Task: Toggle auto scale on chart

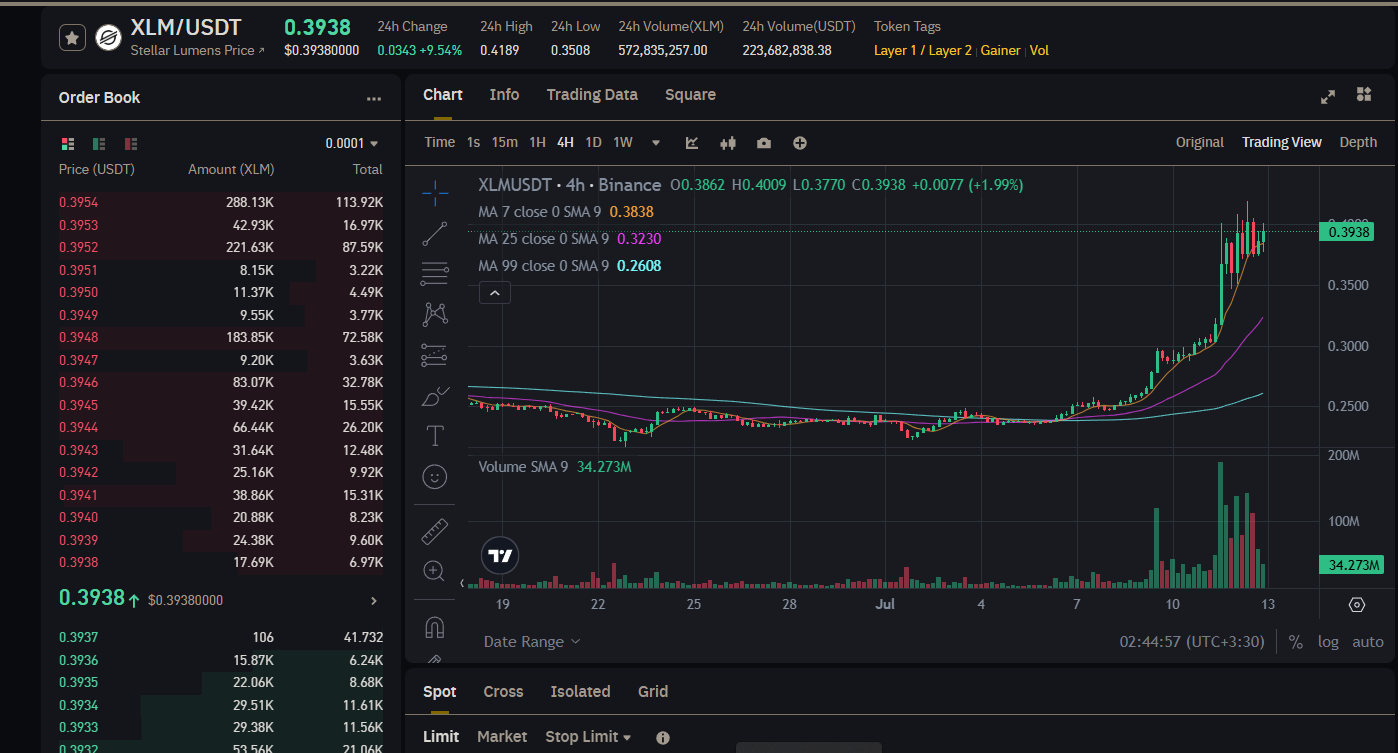Action: [1368, 642]
